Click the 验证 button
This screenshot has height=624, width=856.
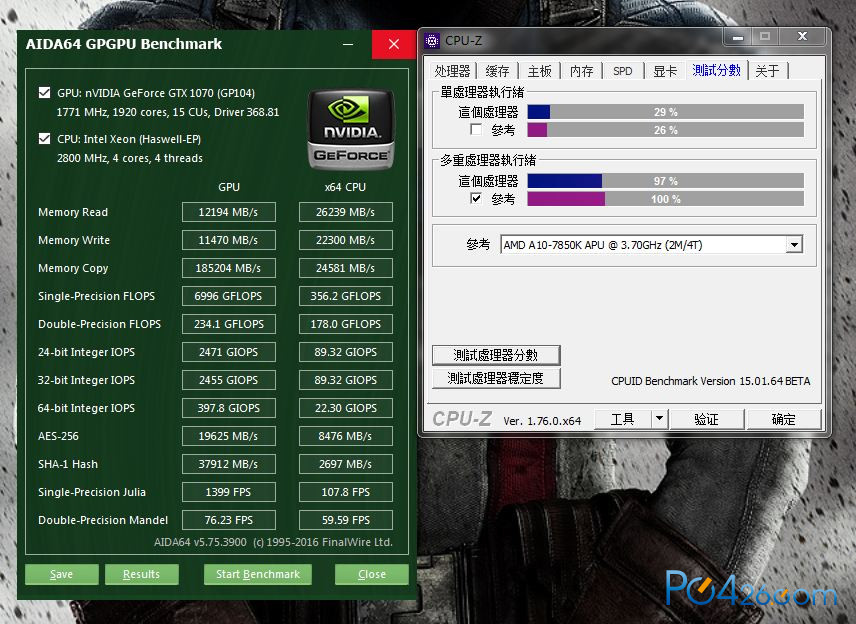(x=706, y=419)
